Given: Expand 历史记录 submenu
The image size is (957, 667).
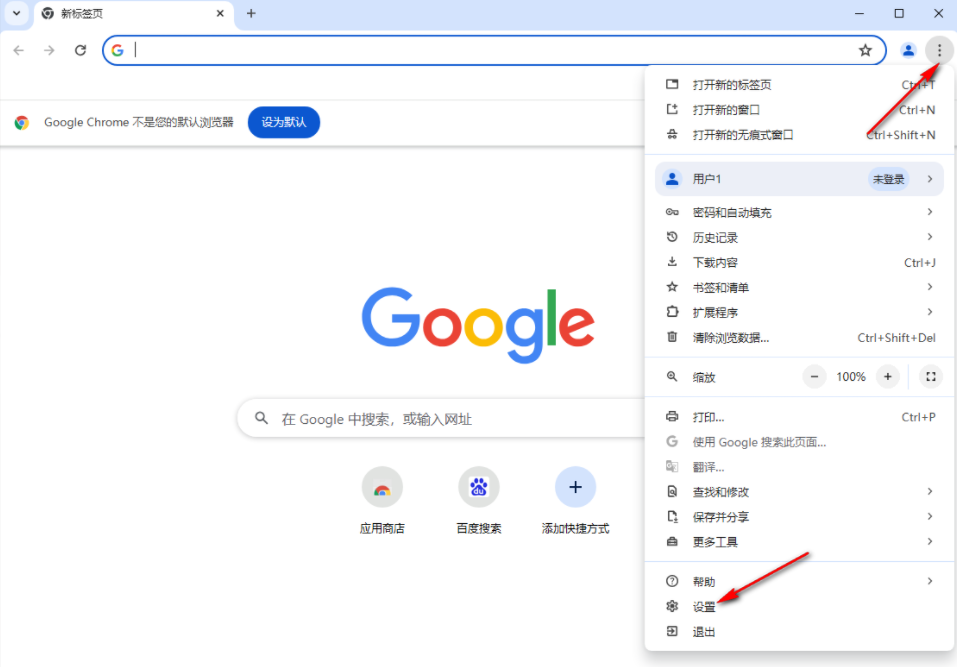Looking at the screenshot, I should (x=800, y=237).
